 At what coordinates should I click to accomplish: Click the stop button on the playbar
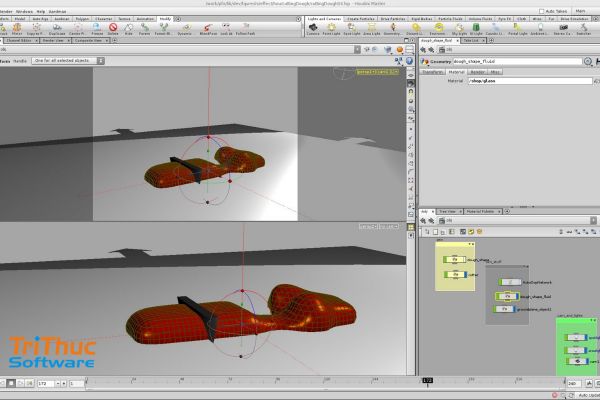(11, 383)
